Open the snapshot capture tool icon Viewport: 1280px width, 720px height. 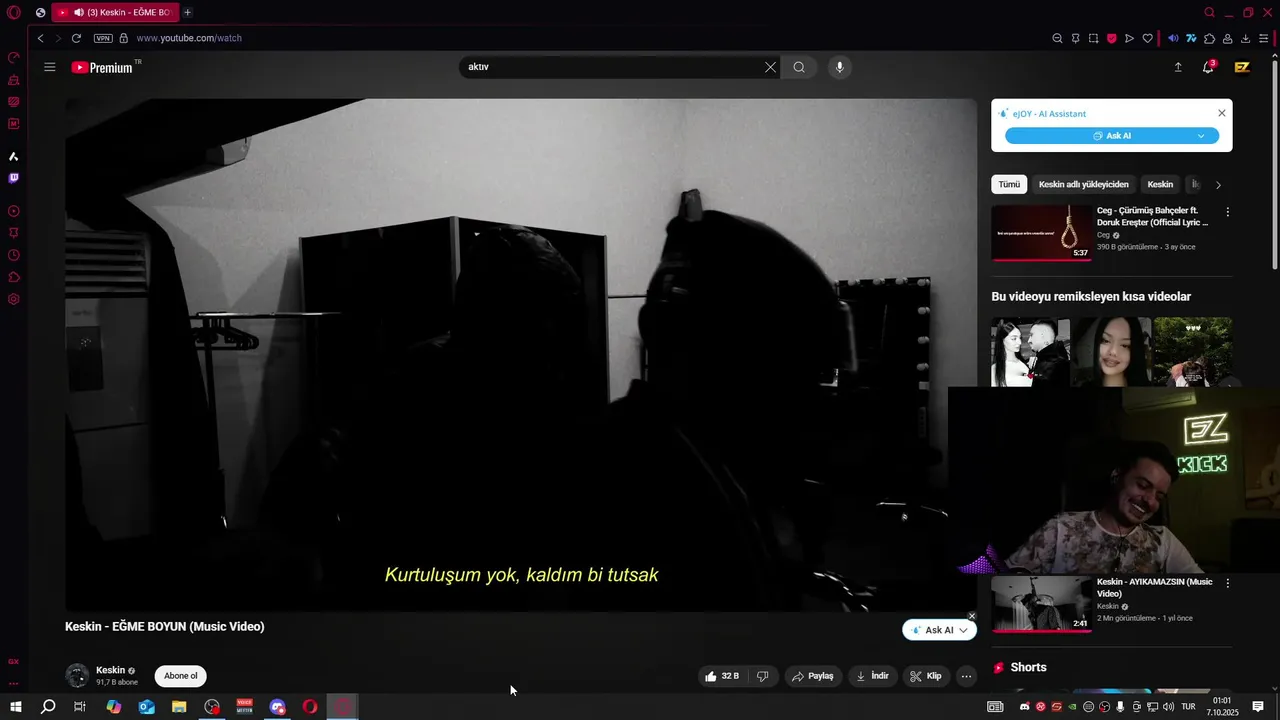point(1093,38)
